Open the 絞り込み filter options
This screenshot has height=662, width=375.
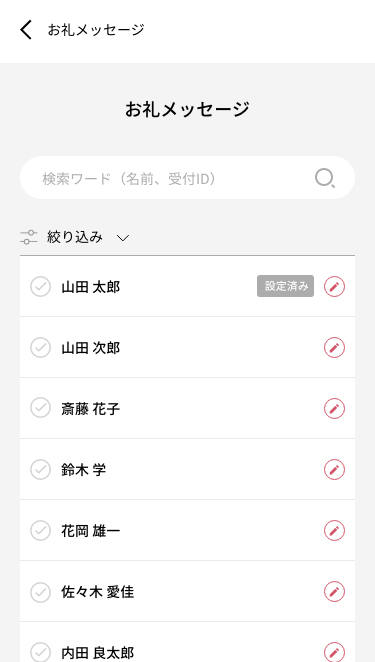pos(75,237)
